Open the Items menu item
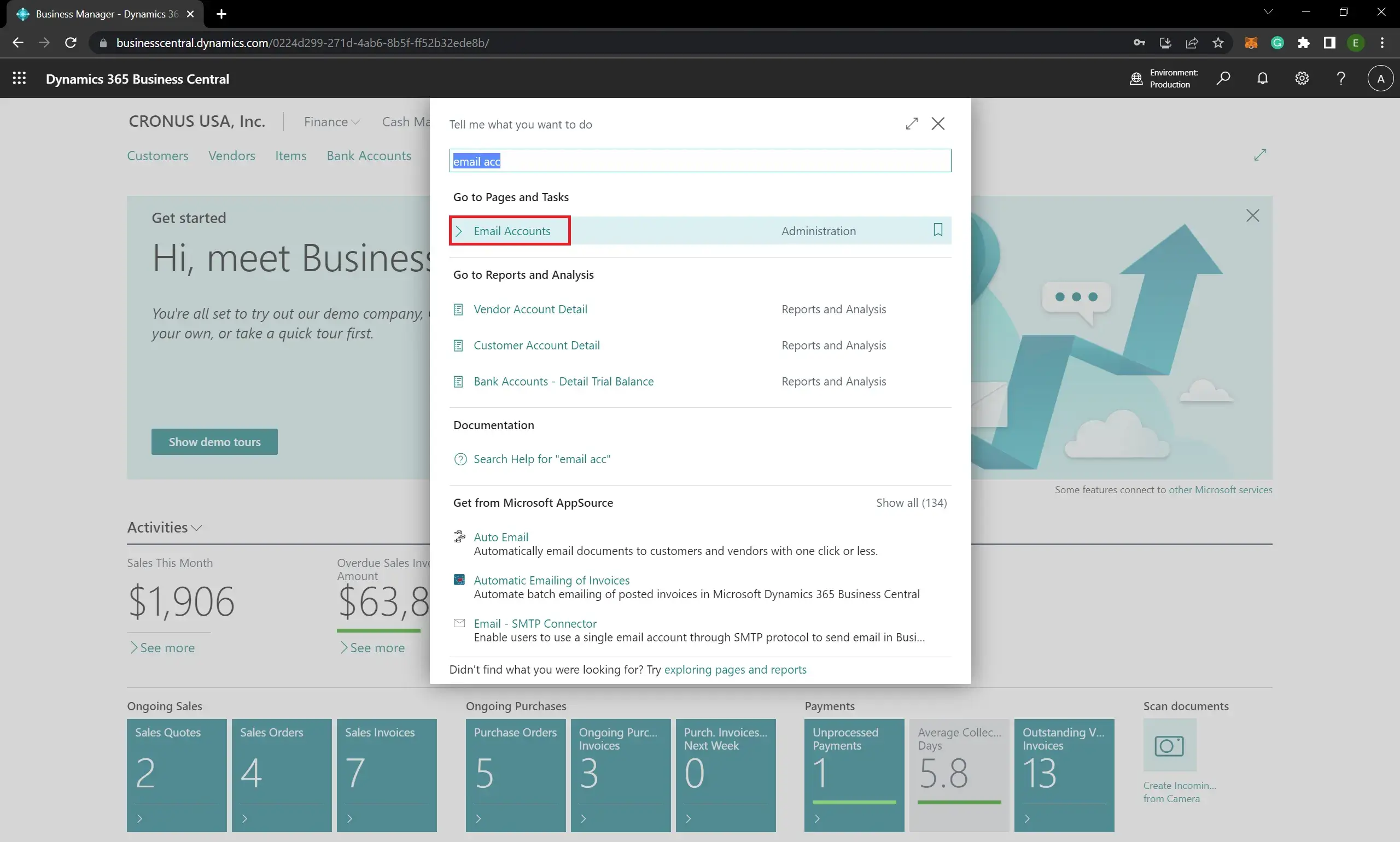Screen dimensions: 1400x842 [x=290, y=155]
